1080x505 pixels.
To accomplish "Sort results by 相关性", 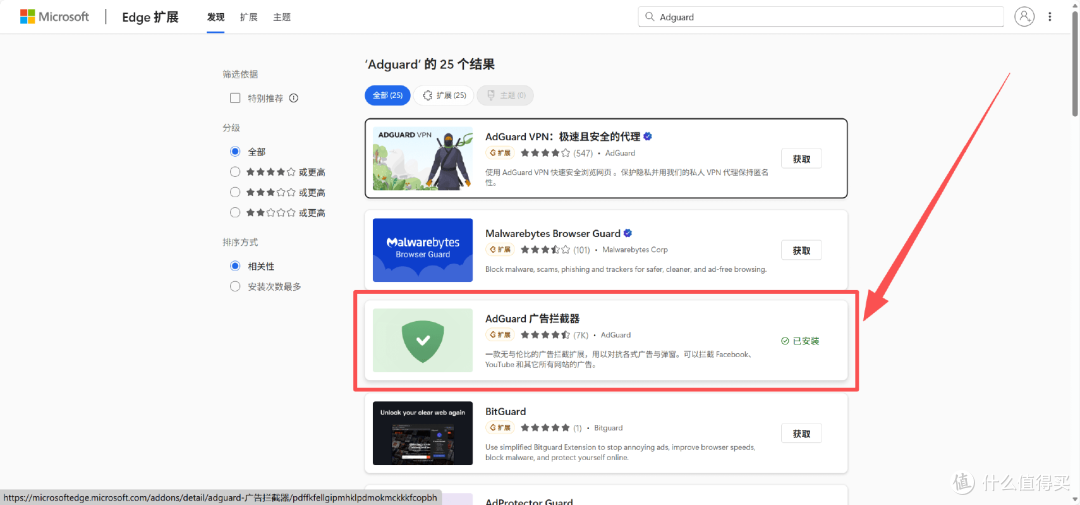I will [x=235, y=266].
